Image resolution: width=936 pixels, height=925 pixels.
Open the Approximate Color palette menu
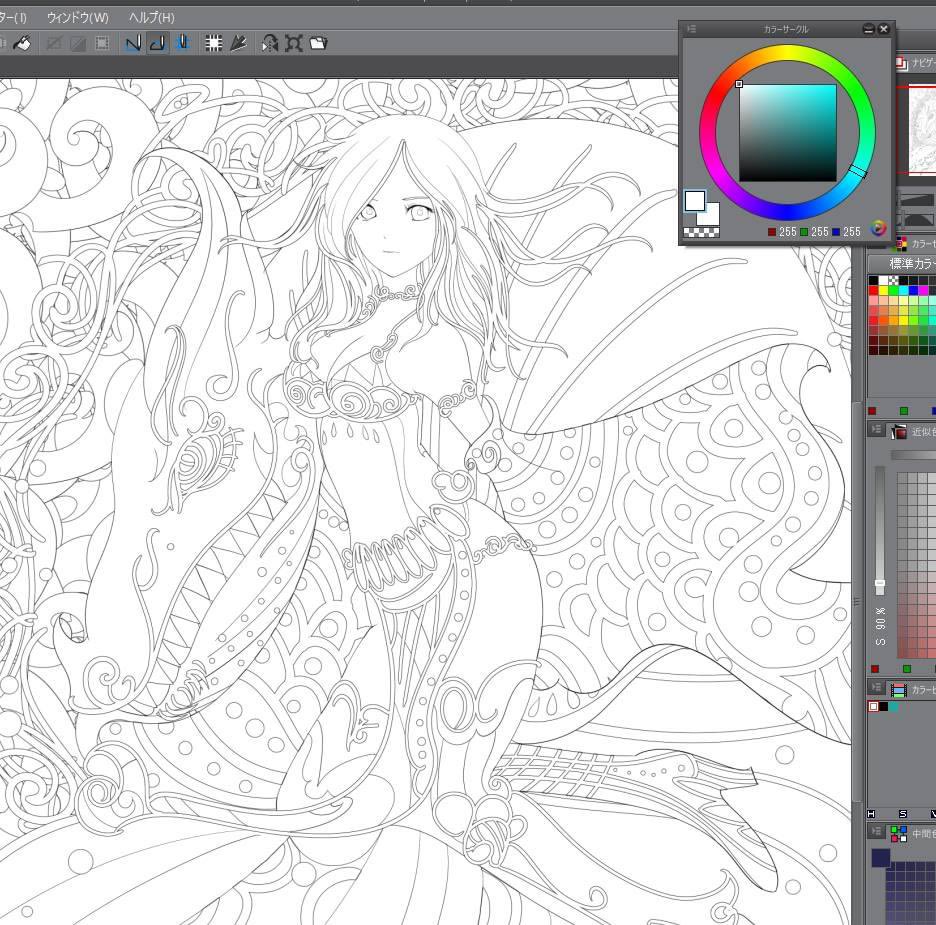876,430
